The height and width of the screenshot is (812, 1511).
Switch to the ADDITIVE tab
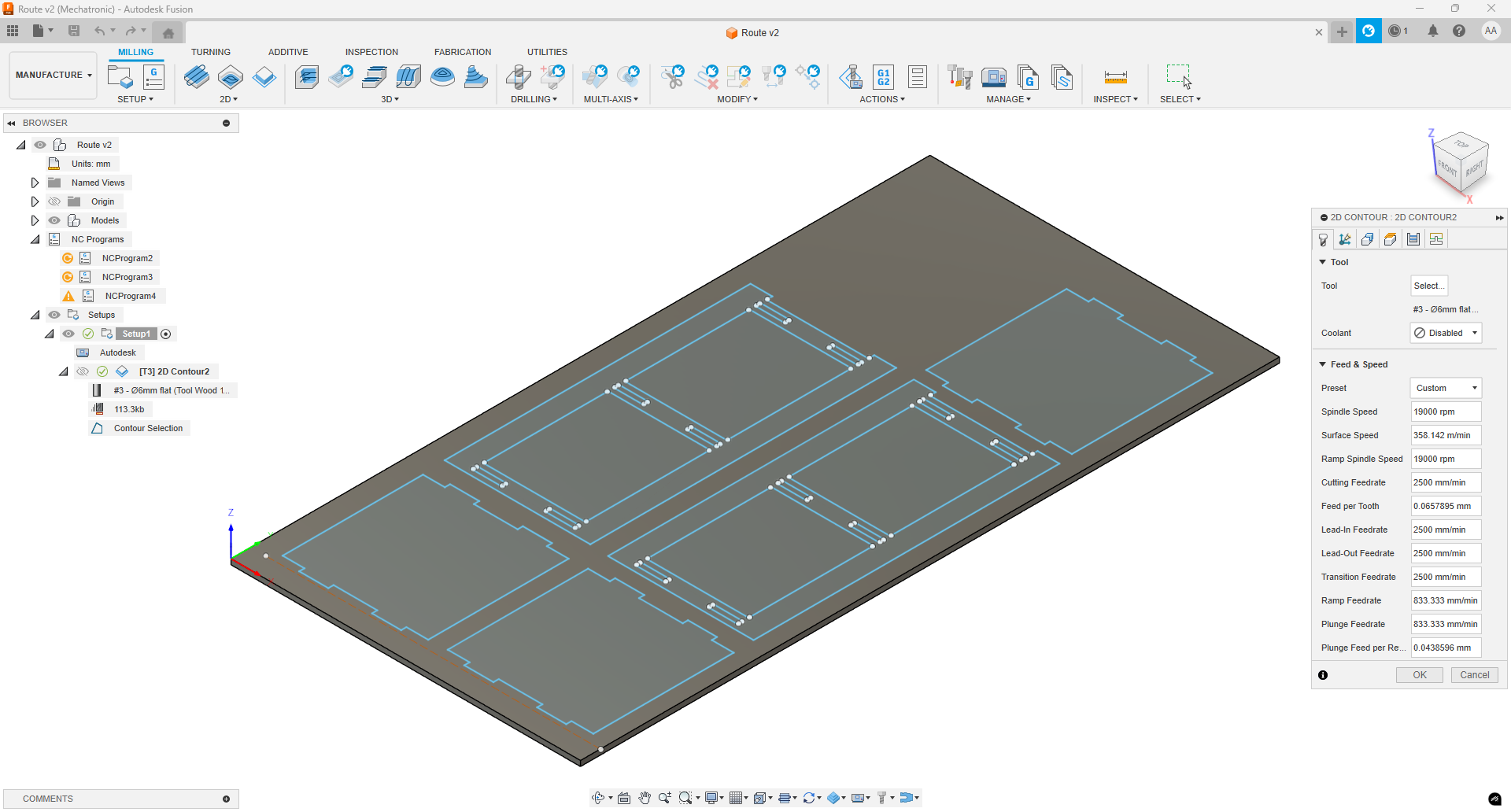[288, 52]
